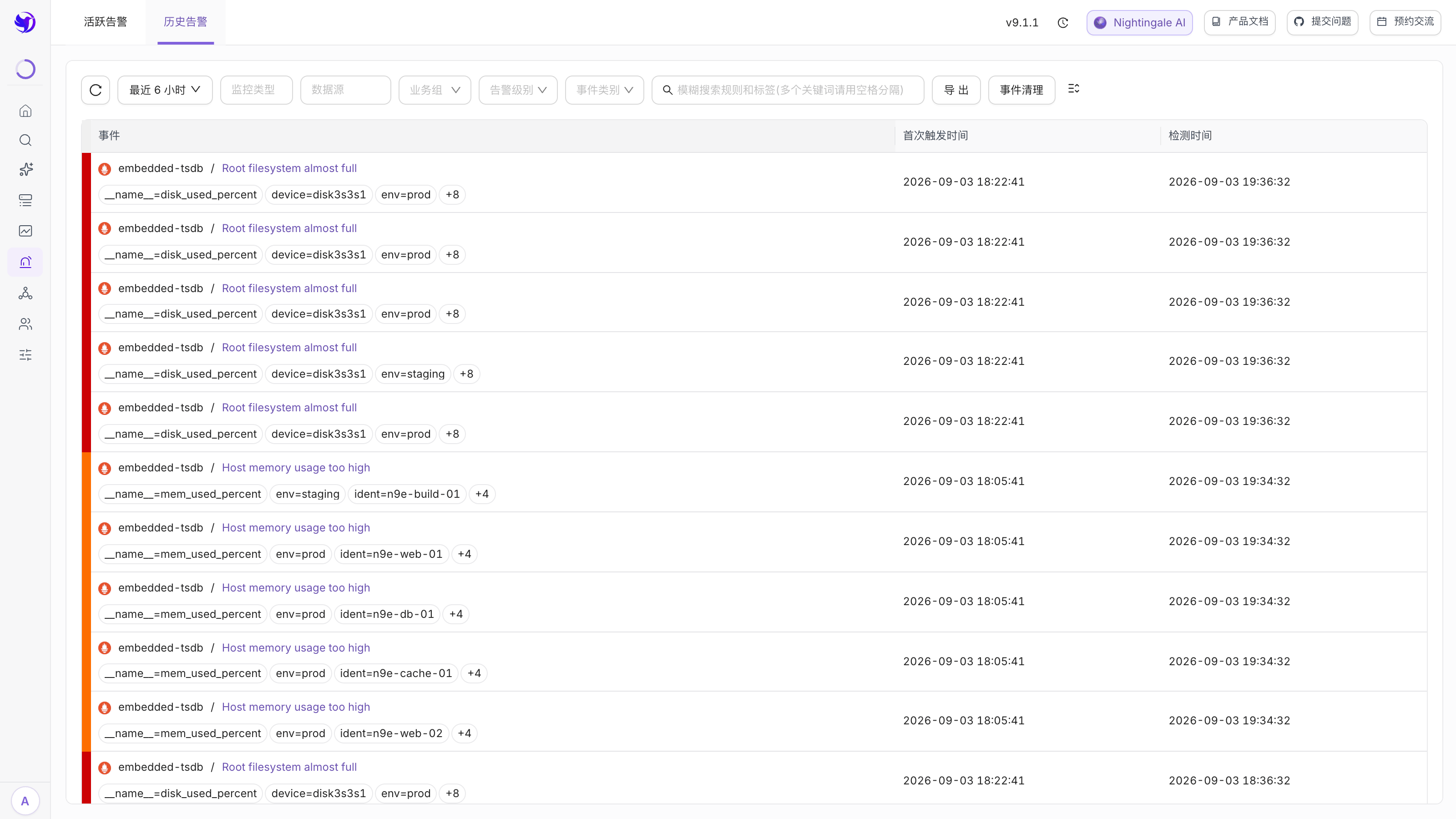
Task: Open Host memory alert for n9e-build-01
Action: click(x=296, y=468)
